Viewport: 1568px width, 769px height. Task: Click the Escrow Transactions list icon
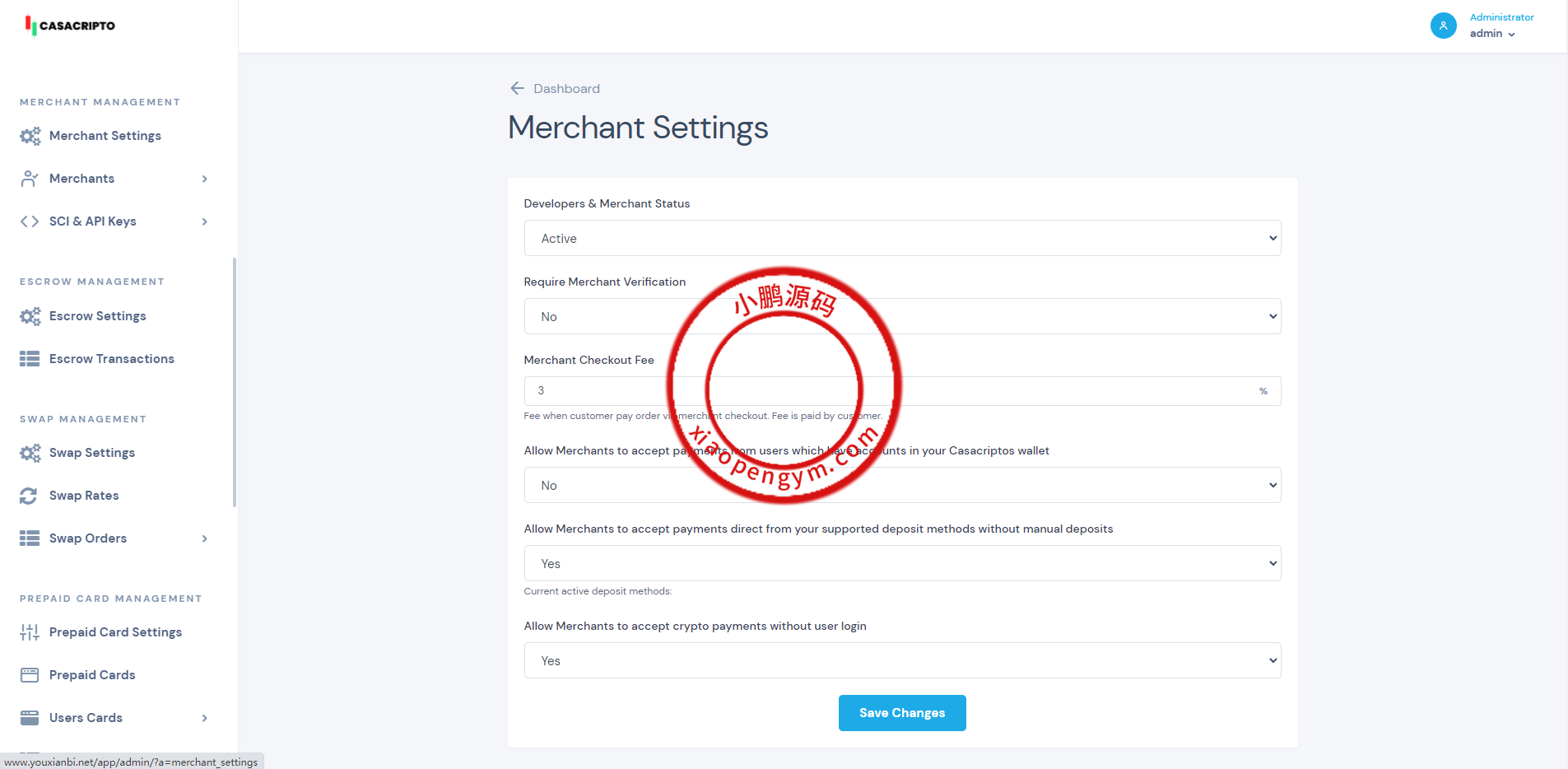tap(30, 359)
